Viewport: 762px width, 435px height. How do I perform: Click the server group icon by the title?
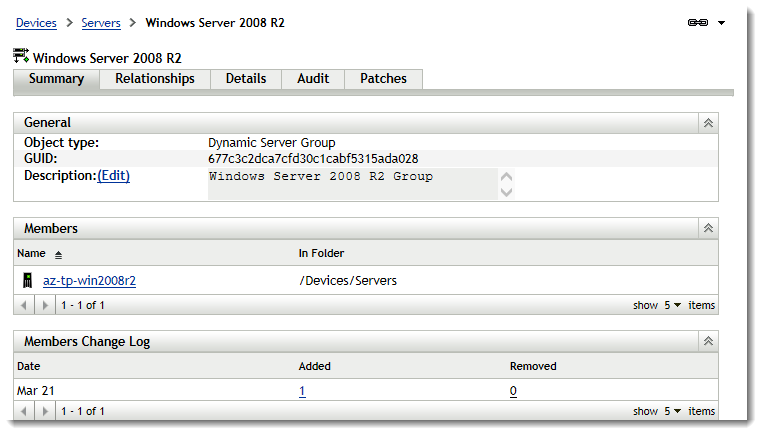[x=21, y=57]
